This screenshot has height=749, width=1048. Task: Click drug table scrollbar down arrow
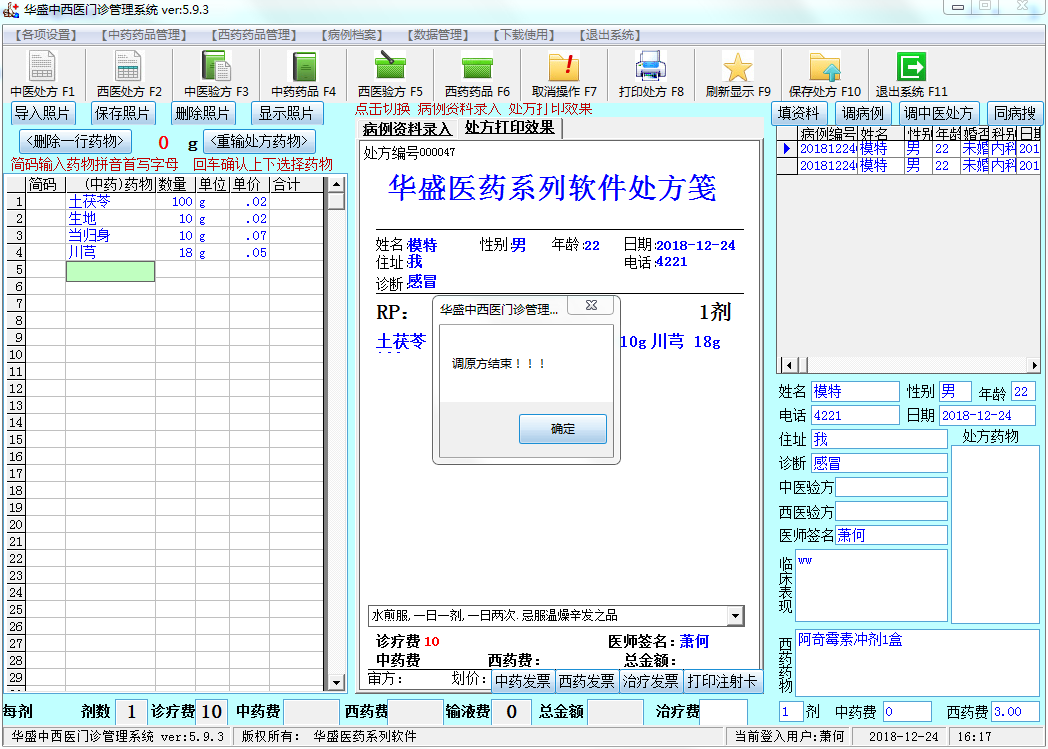coord(336,682)
